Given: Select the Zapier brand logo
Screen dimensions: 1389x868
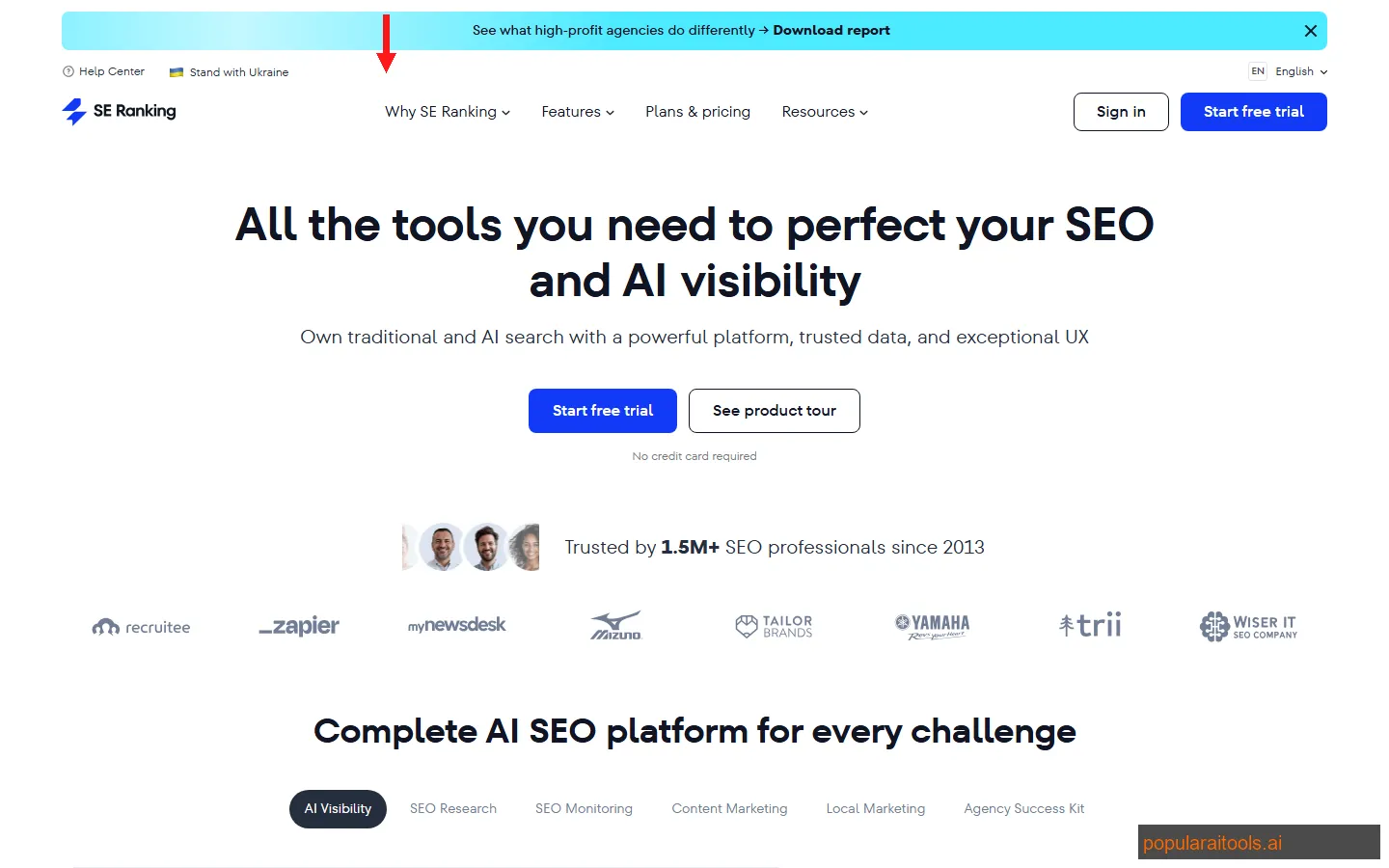Looking at the screenshot, I should (x=299, y=625).
